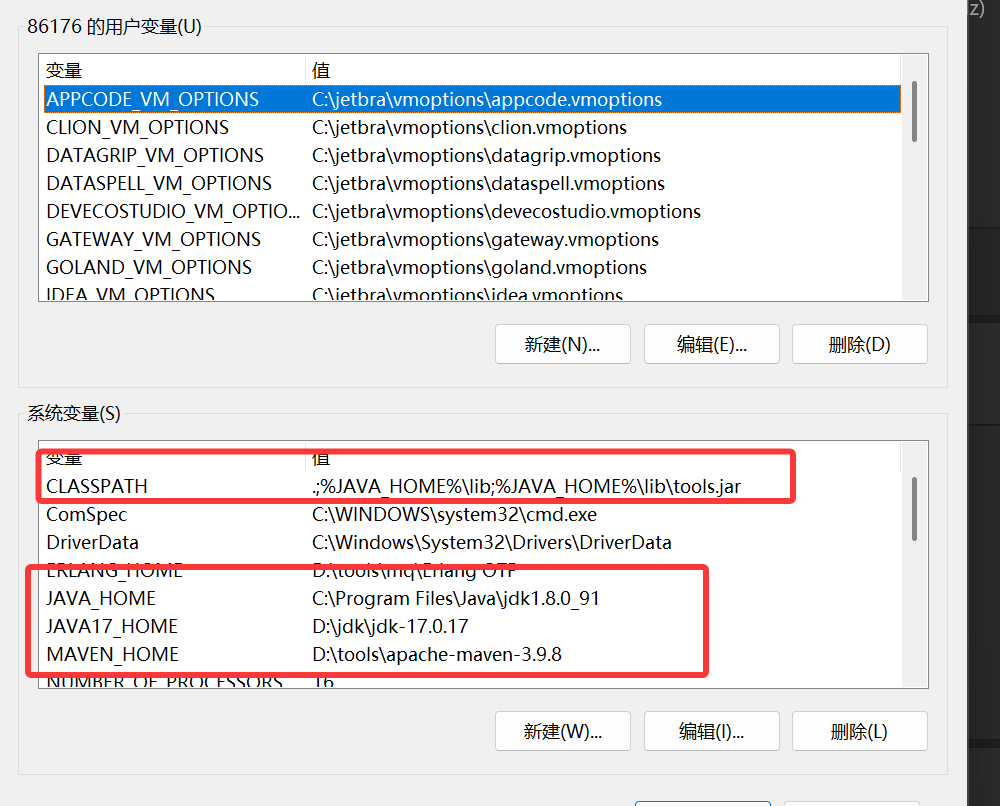1000x806 pixels.
Task: Select the CLASSPATH system variable
Action: 97,487
